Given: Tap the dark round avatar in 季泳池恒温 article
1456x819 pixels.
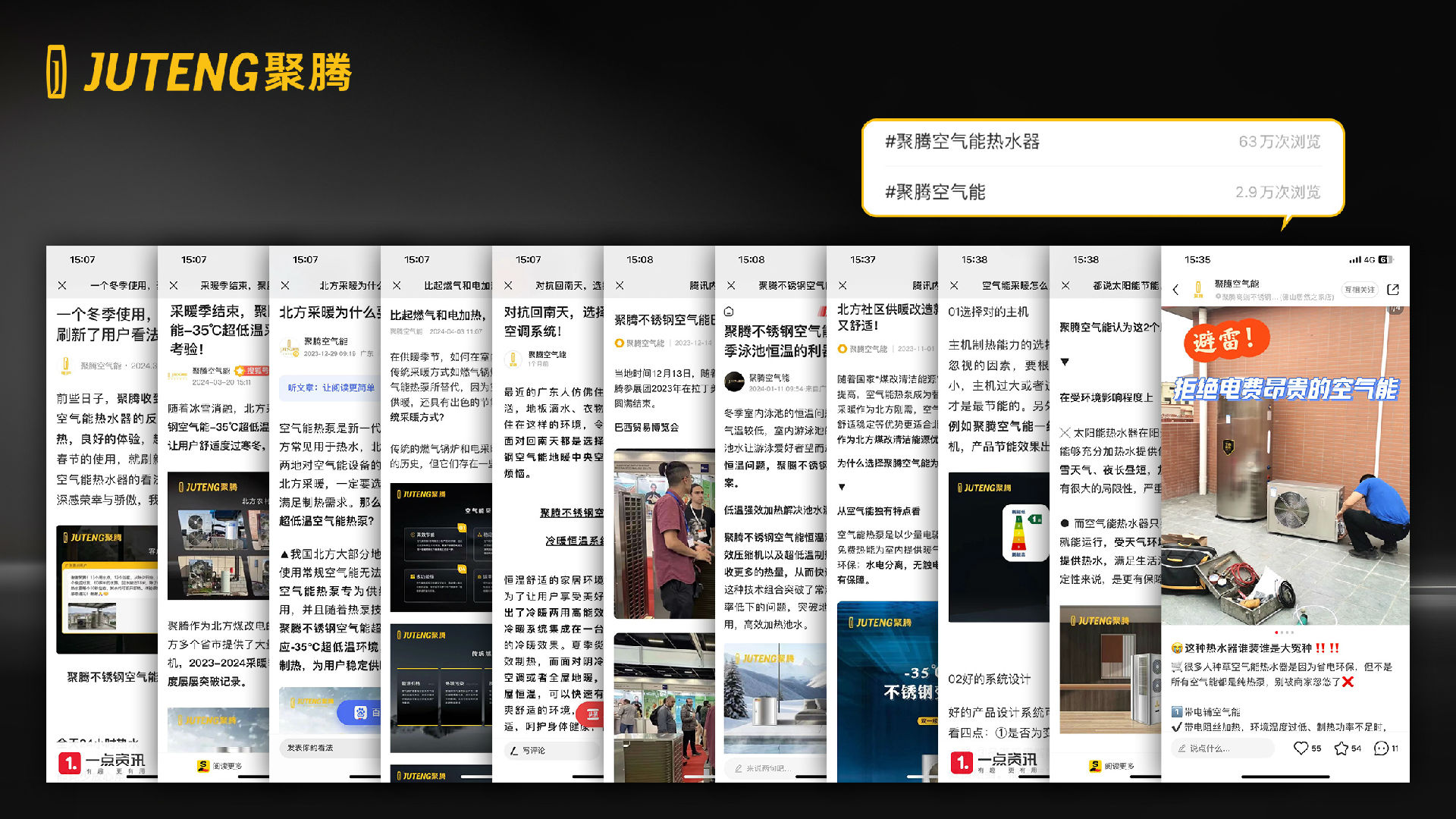Looking at the screenshot, I should click(734, 382).
